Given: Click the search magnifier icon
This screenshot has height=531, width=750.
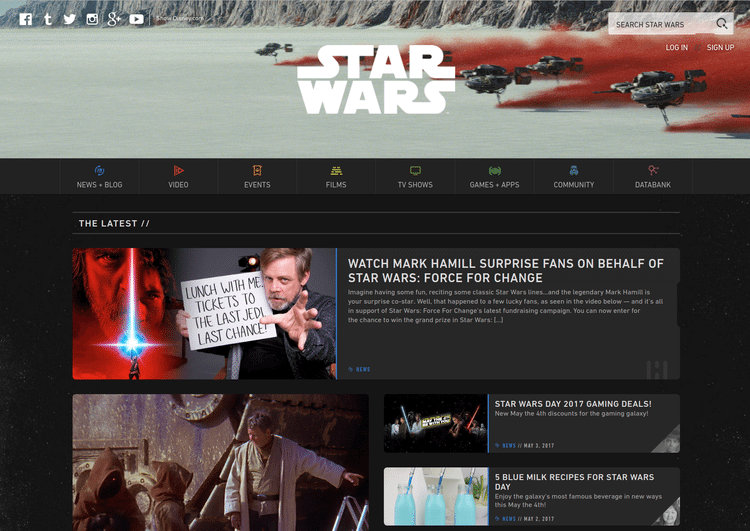Looking at the screenshot, I should coord(721,23).
